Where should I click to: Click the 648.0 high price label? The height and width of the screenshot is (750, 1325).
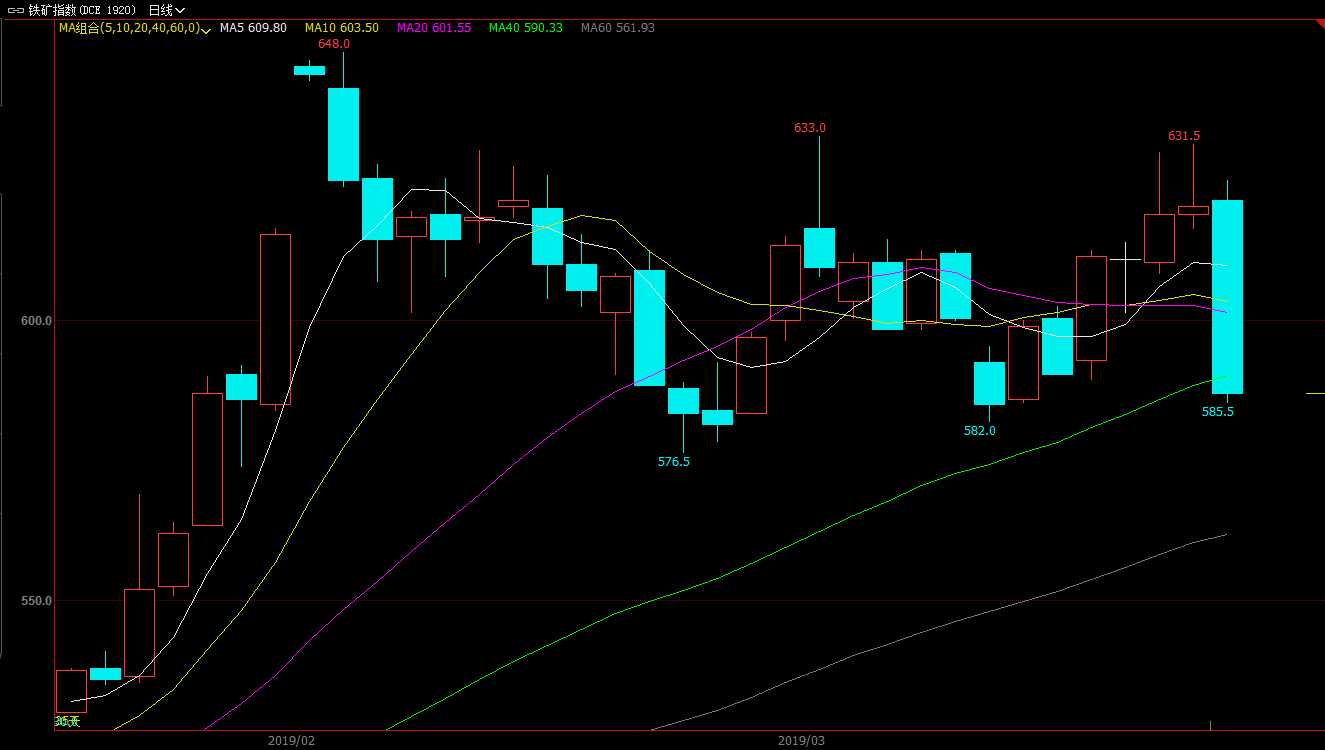coord(334,44)
